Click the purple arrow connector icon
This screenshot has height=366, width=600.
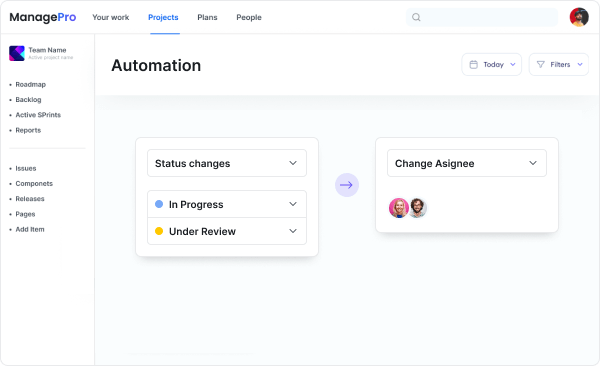pos(347,185)
